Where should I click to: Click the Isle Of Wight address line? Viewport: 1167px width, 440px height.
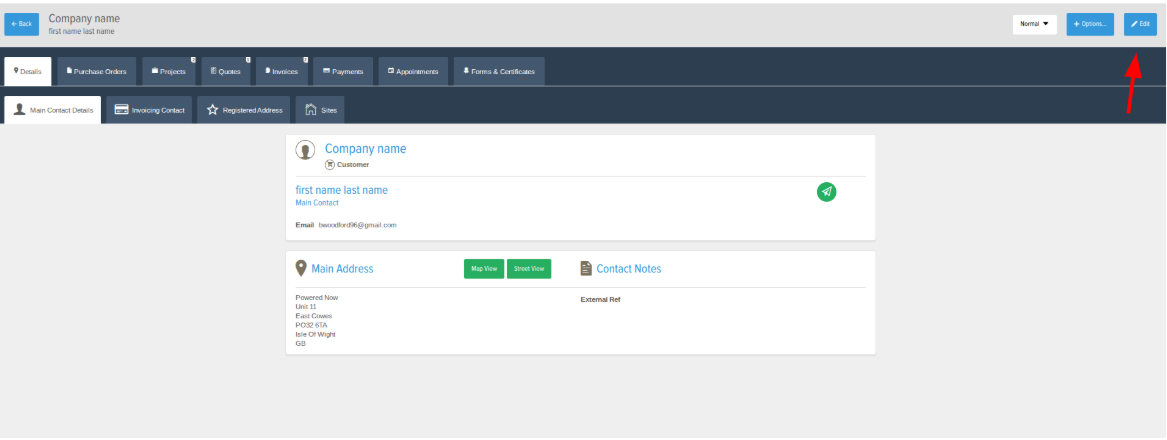(x=316, y=335)
